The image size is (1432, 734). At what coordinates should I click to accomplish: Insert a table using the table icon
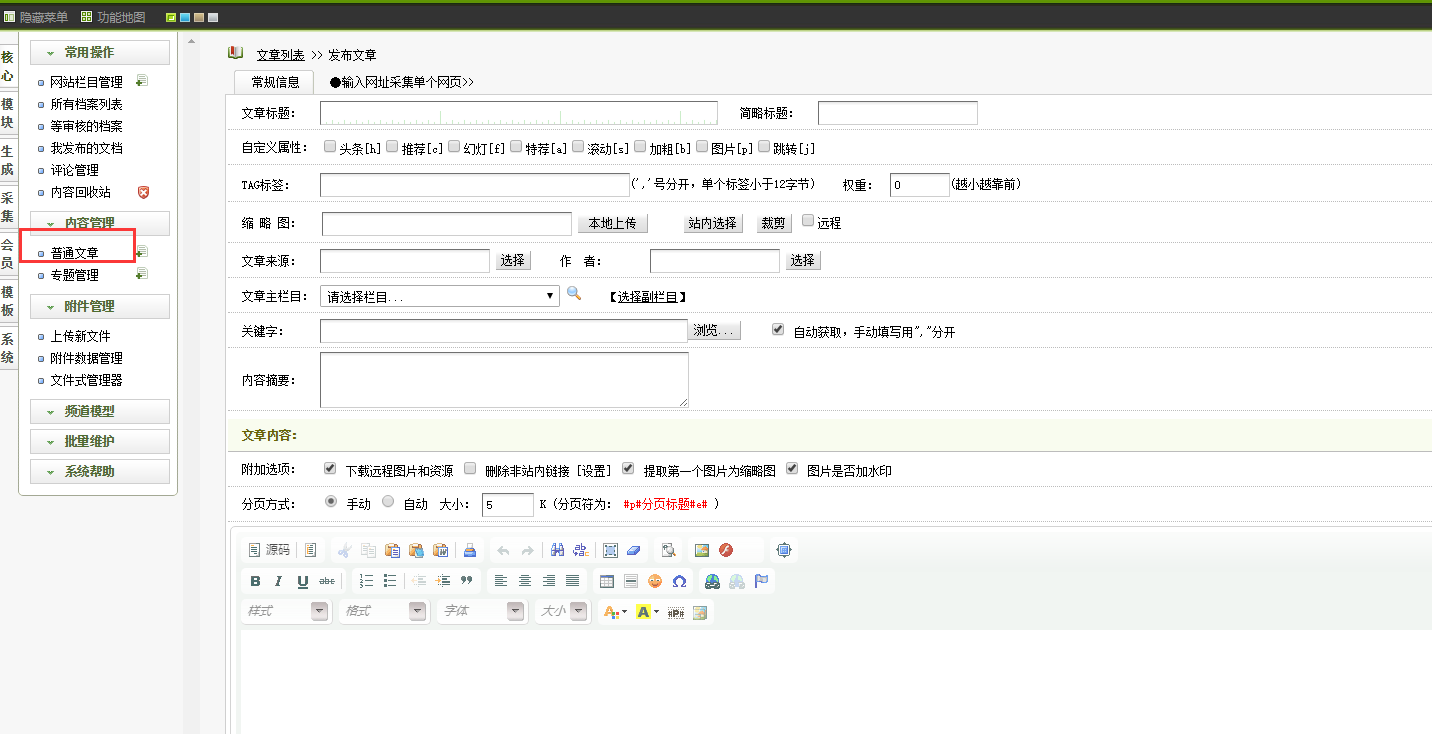(x=606, y=581)
